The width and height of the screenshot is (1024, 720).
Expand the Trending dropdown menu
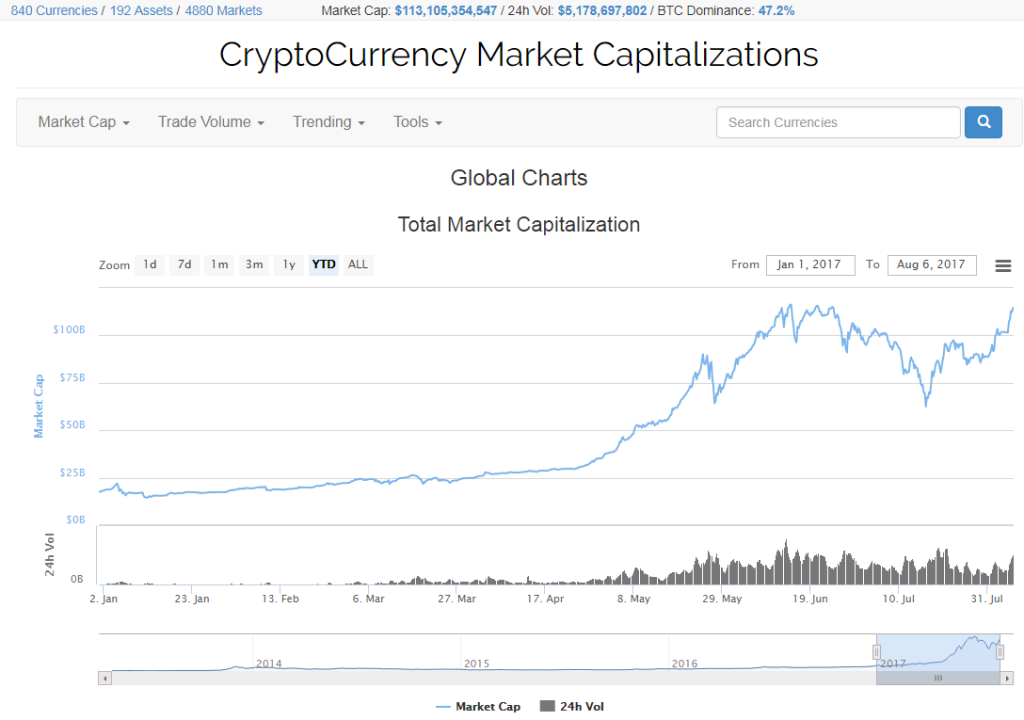[x=328, y=122]
